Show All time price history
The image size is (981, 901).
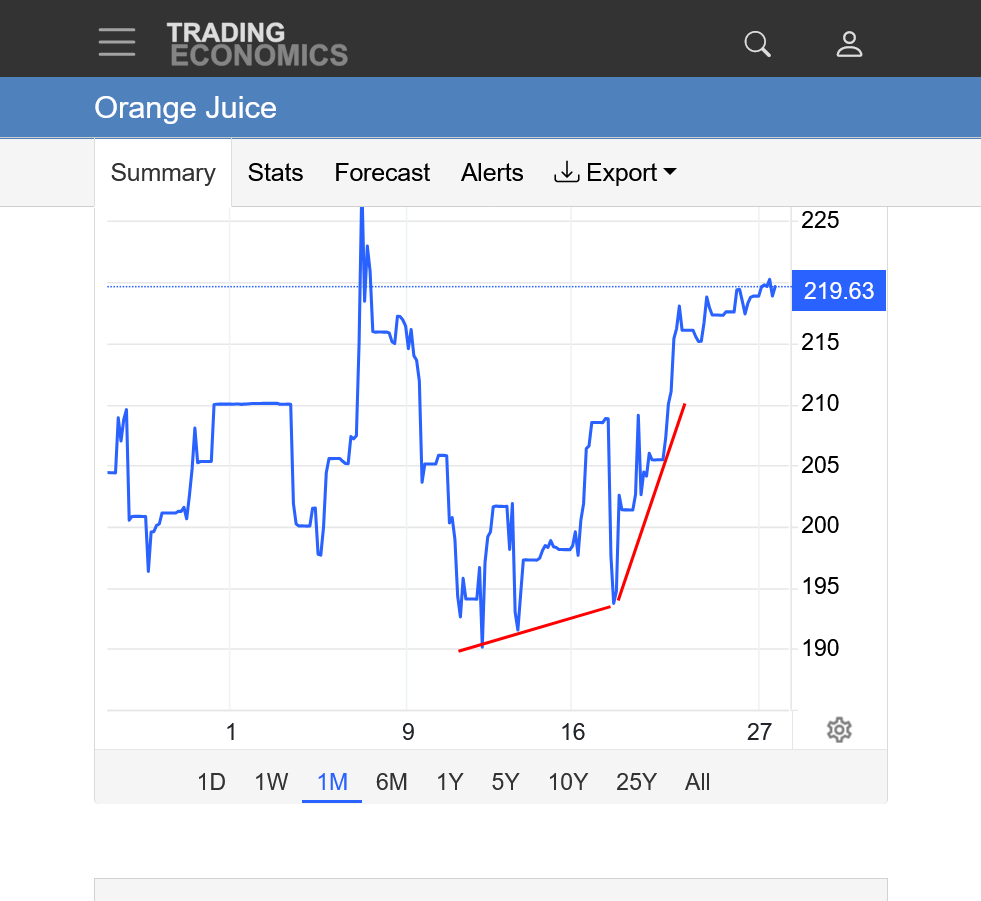(x=697, y=782)
